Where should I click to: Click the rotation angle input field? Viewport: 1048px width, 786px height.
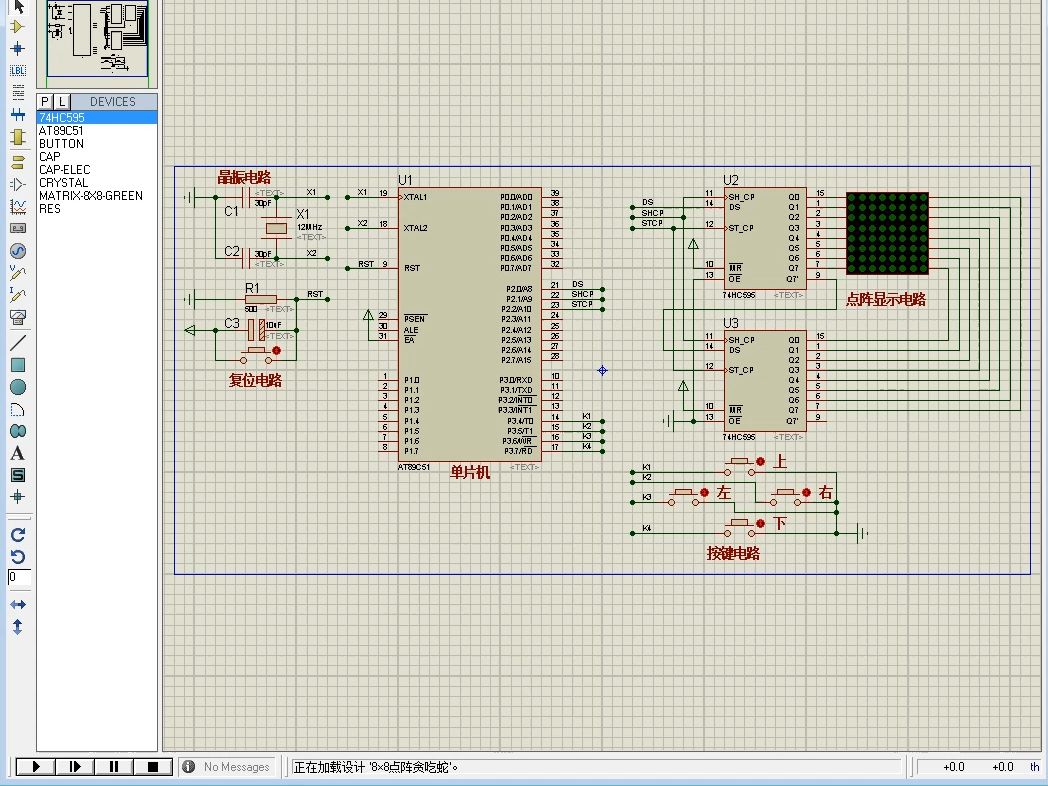[x=19, y=577]
